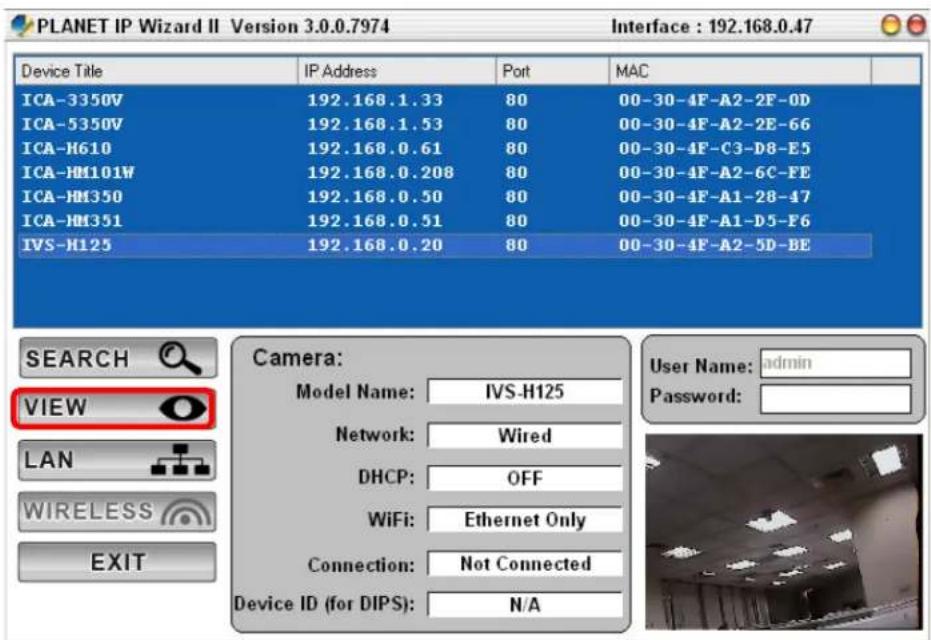The width and height of the screenshot is (931, 640).
Task: Open LAN settings button
Action: click(117, 460)
